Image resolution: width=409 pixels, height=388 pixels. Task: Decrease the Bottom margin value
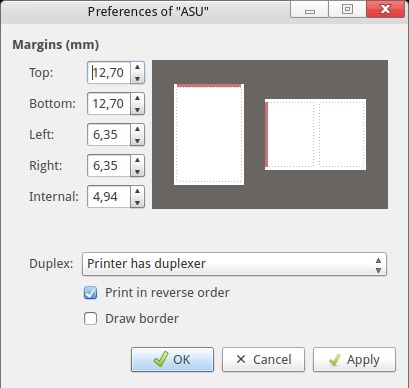pos(137,109)
